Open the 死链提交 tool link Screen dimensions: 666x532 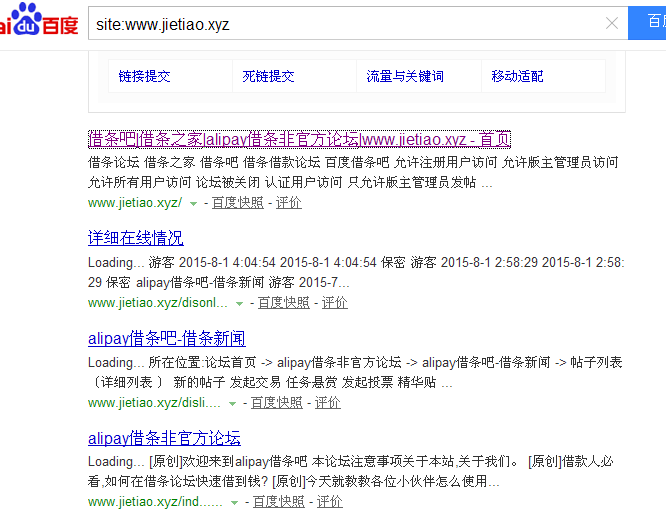pos(268,76)
